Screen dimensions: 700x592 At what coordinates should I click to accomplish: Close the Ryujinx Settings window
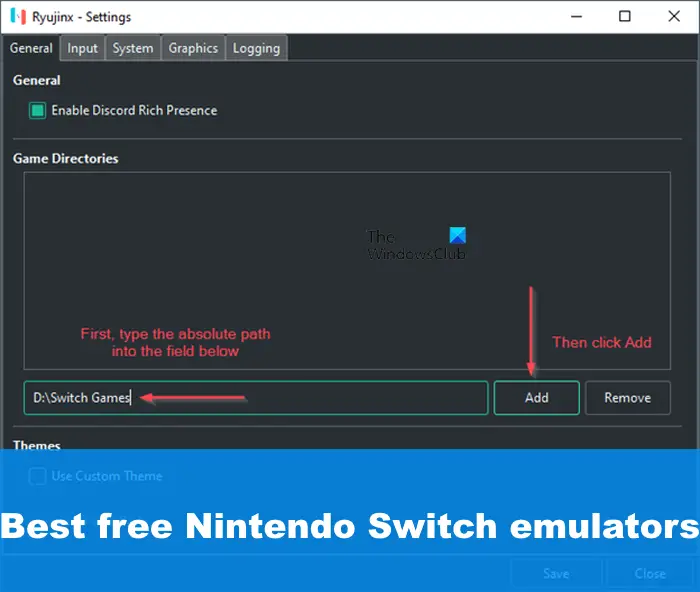pyautogui.click(x=674, y=17)
